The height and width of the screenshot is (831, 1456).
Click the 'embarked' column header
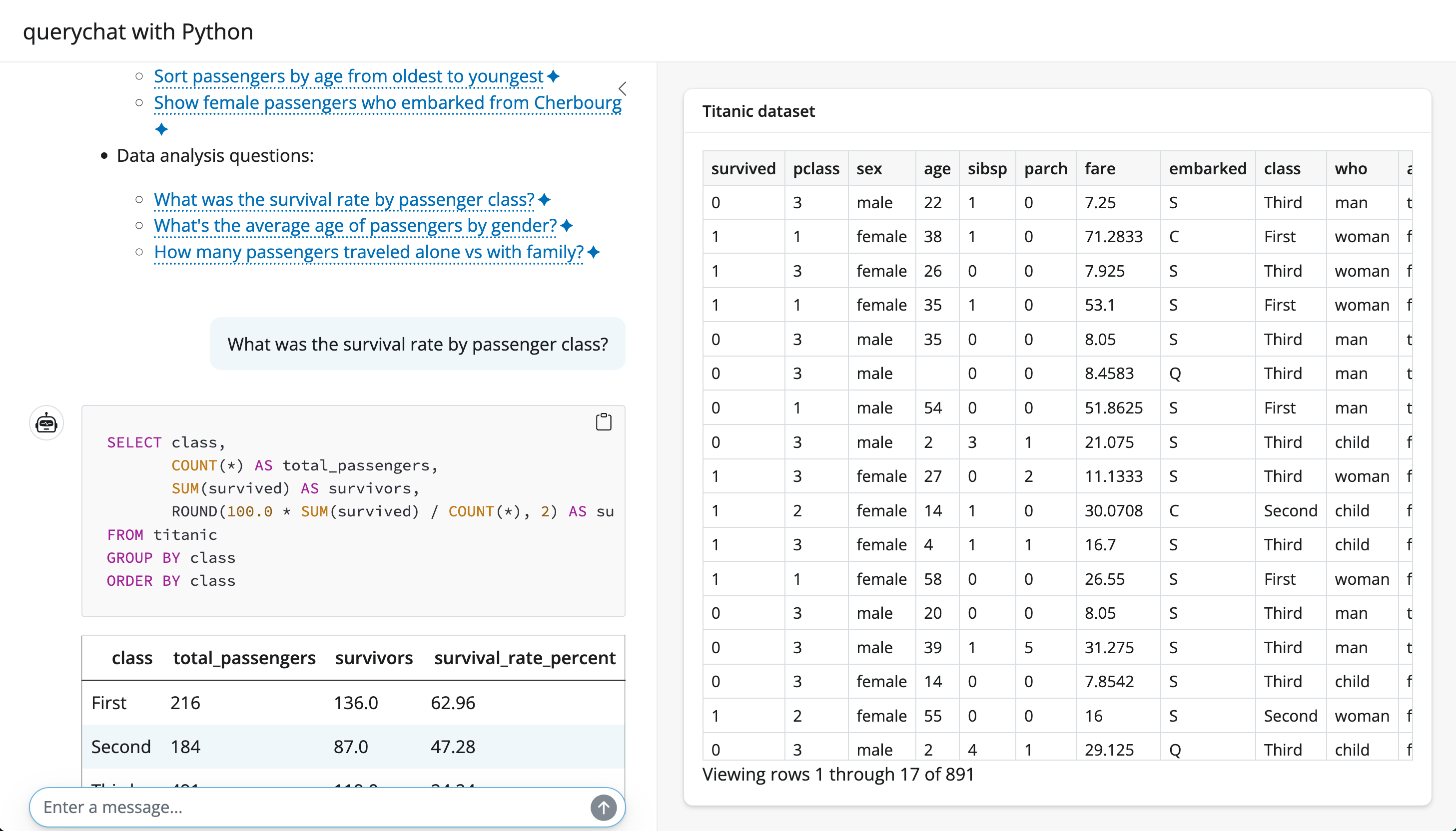point(1207,168)
